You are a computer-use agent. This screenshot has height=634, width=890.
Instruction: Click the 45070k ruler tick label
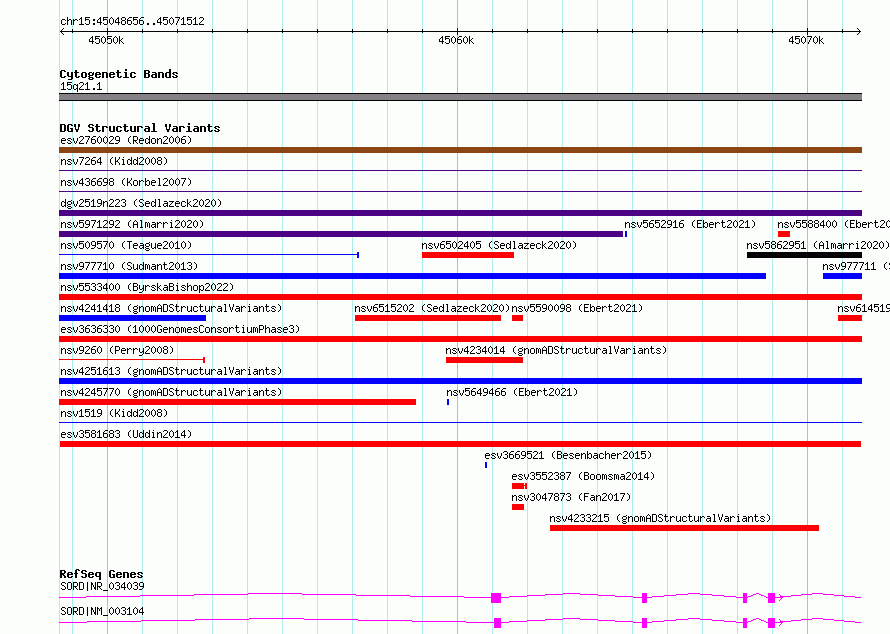pyautogui.click(x=806, y=40)
